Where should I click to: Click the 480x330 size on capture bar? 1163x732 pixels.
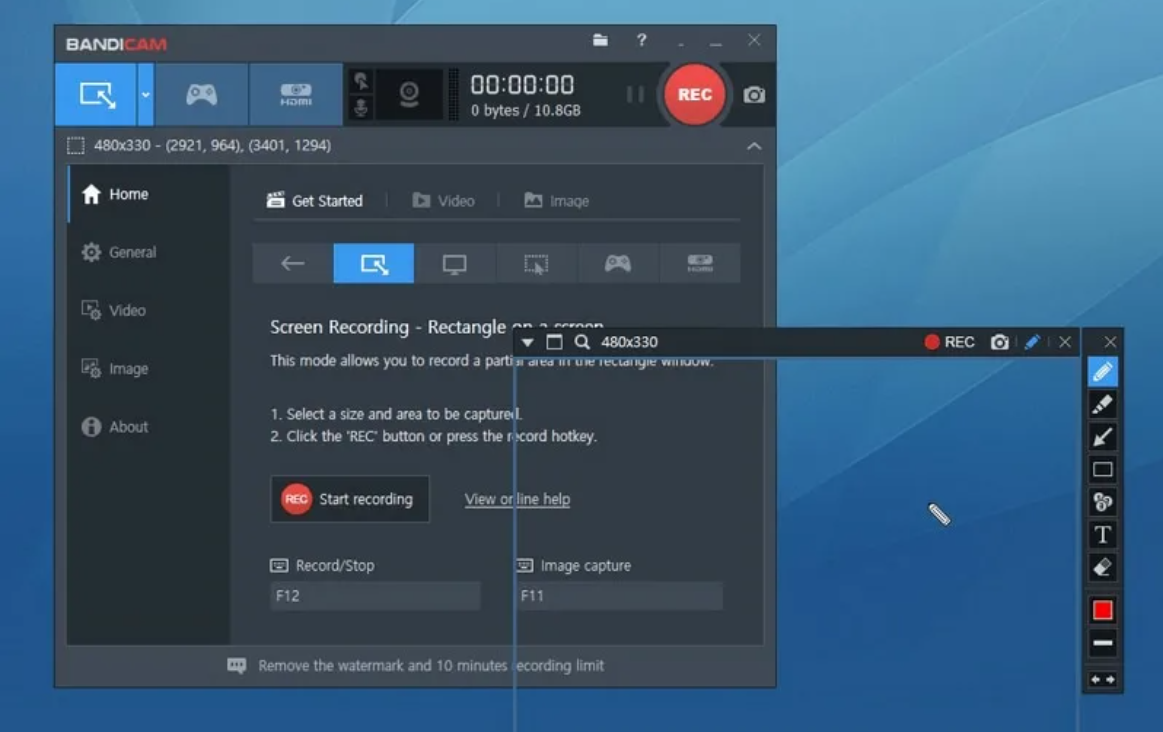[629, 342]
